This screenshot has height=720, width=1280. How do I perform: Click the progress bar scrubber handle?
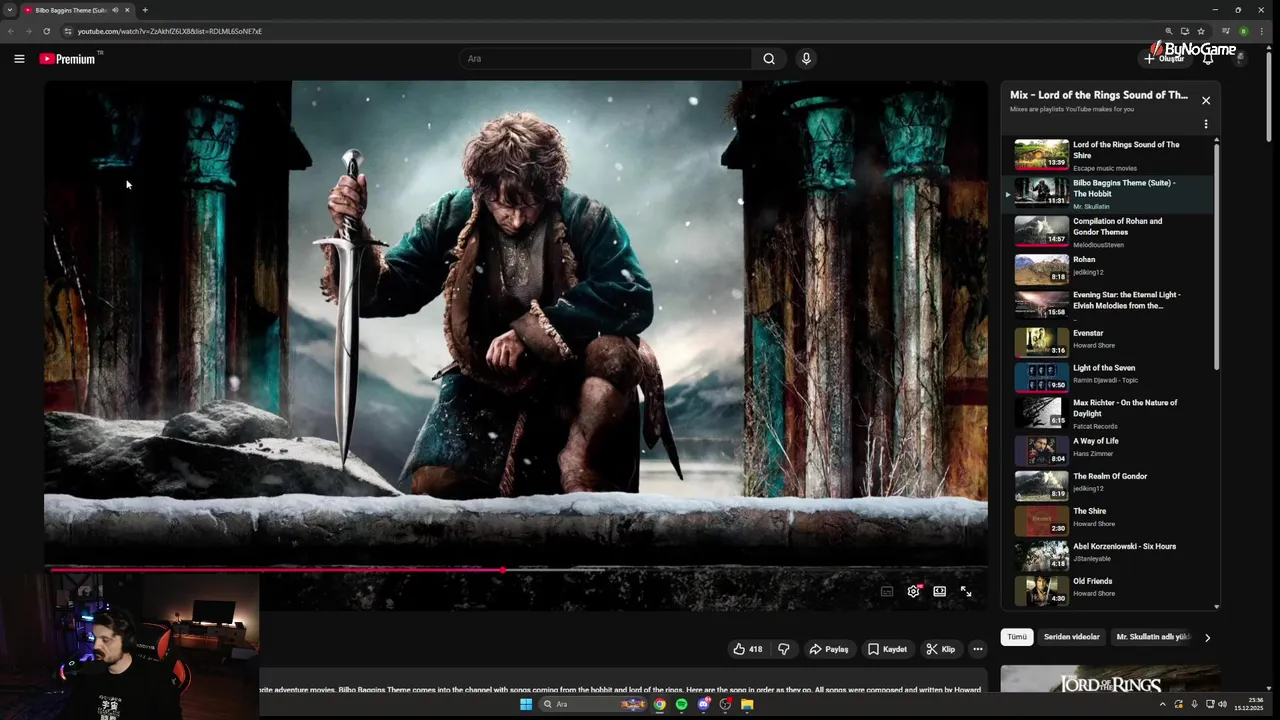[503, 570]
